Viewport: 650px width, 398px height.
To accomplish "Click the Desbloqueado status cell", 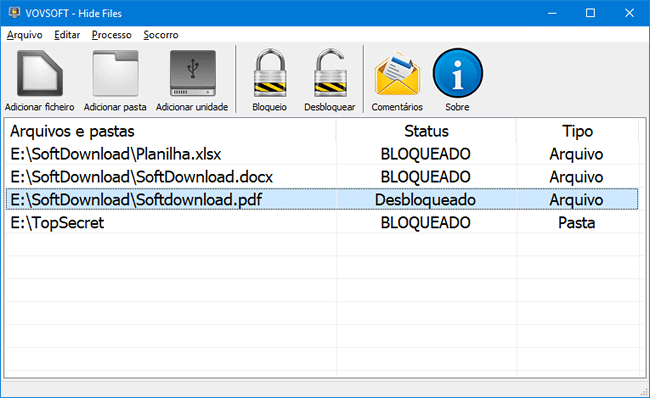I will tap(425, 200).
